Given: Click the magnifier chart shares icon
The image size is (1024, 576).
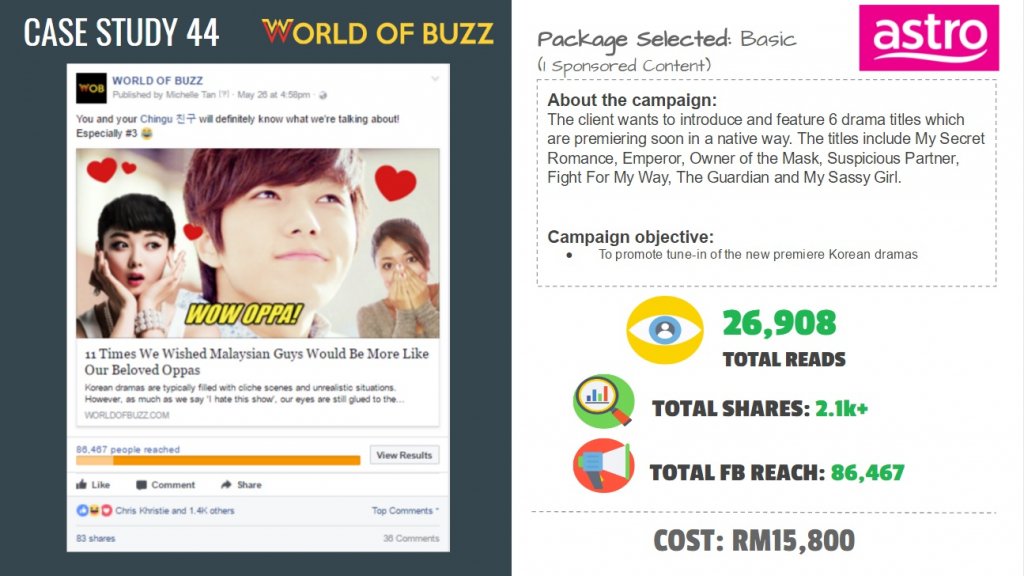Looking at the screenshot, I should pyautogui.click(x=604, y=401).
